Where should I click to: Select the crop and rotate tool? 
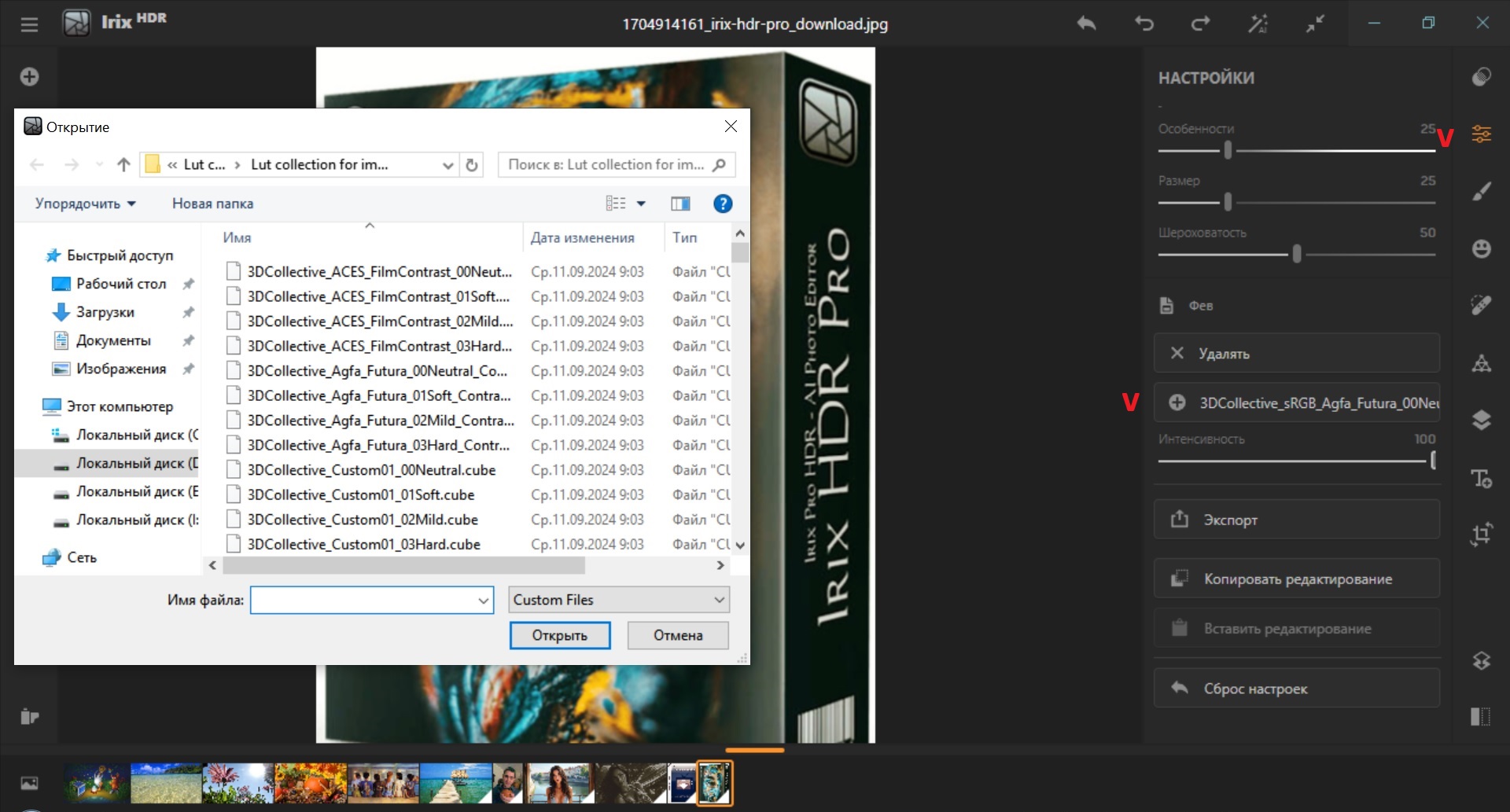click(1481, 535)
